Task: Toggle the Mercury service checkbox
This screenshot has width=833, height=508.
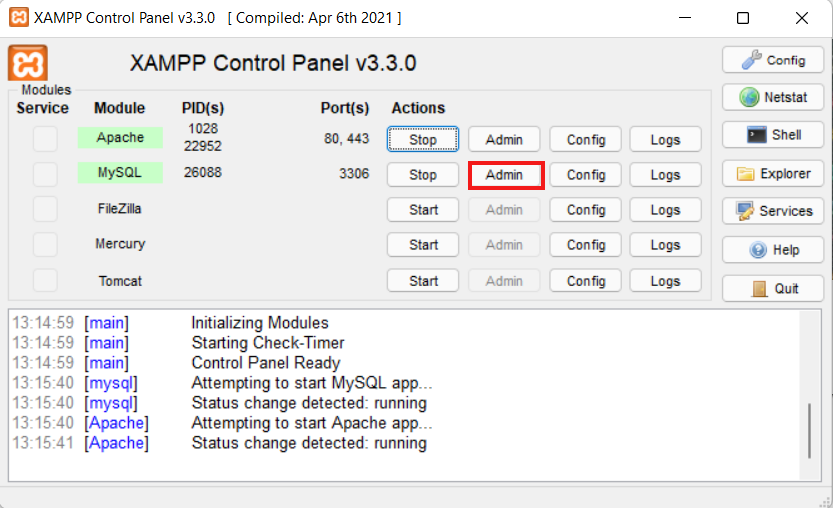Action: (x=45, y=244)
